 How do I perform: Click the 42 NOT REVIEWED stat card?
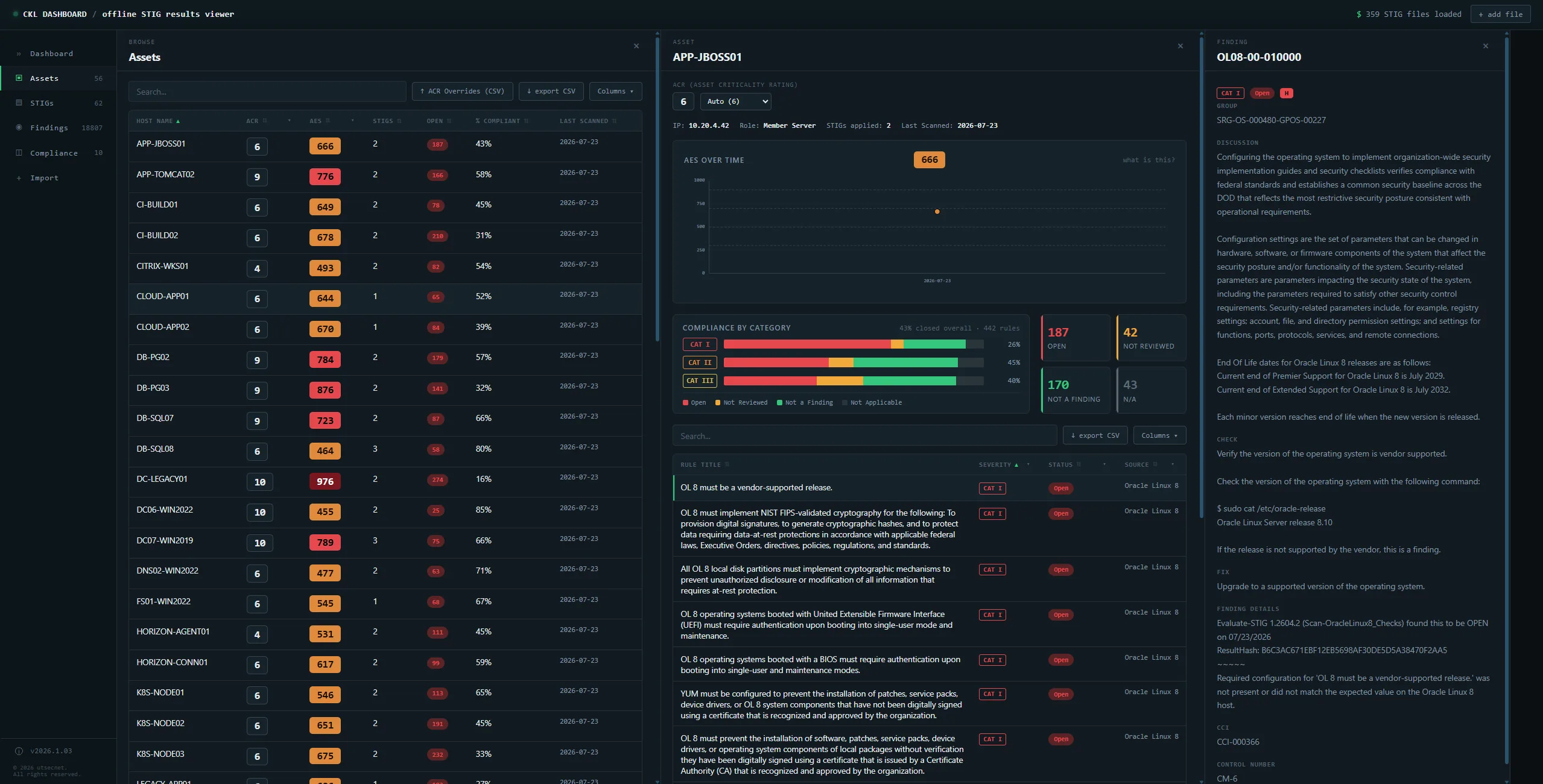coord(1151,338)
